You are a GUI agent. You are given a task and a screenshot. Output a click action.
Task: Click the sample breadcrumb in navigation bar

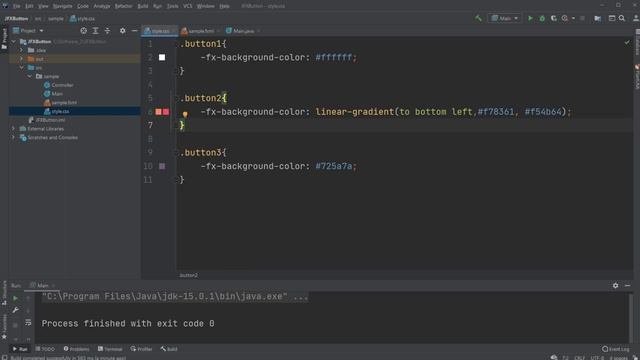click(x=56, y=19)
